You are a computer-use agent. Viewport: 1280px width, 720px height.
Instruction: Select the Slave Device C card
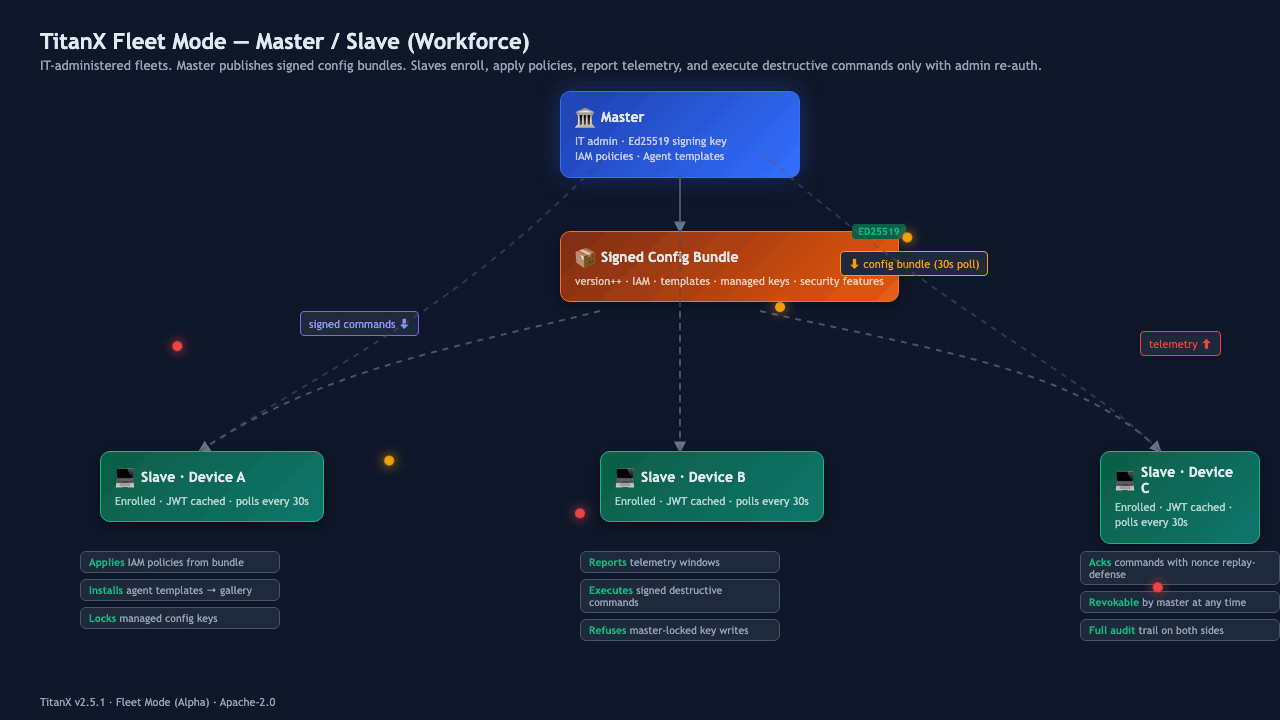(1180, 497)
